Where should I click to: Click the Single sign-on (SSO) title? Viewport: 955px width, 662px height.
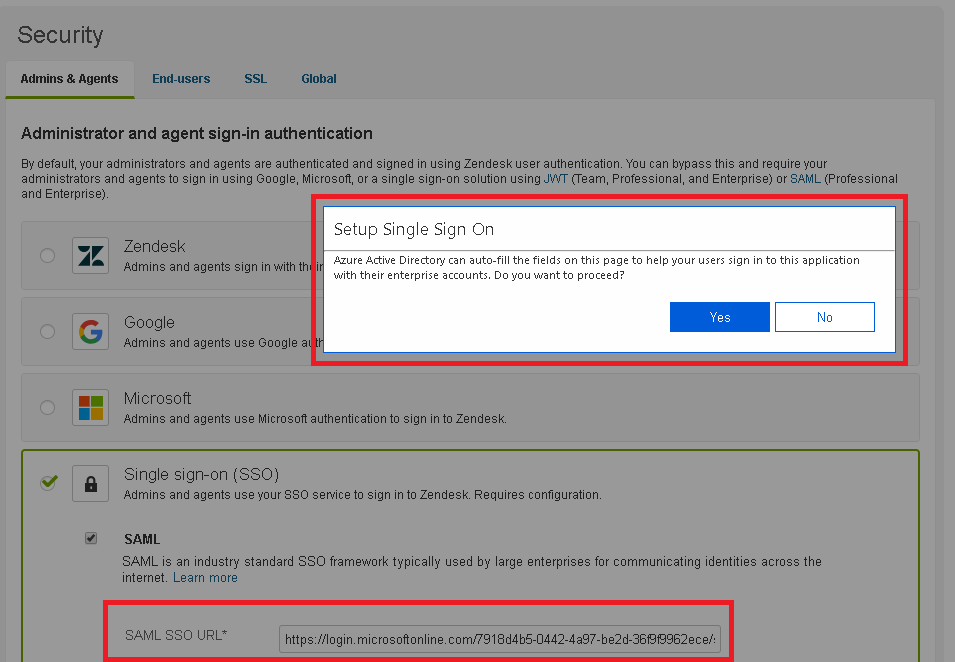coord(201,474)
